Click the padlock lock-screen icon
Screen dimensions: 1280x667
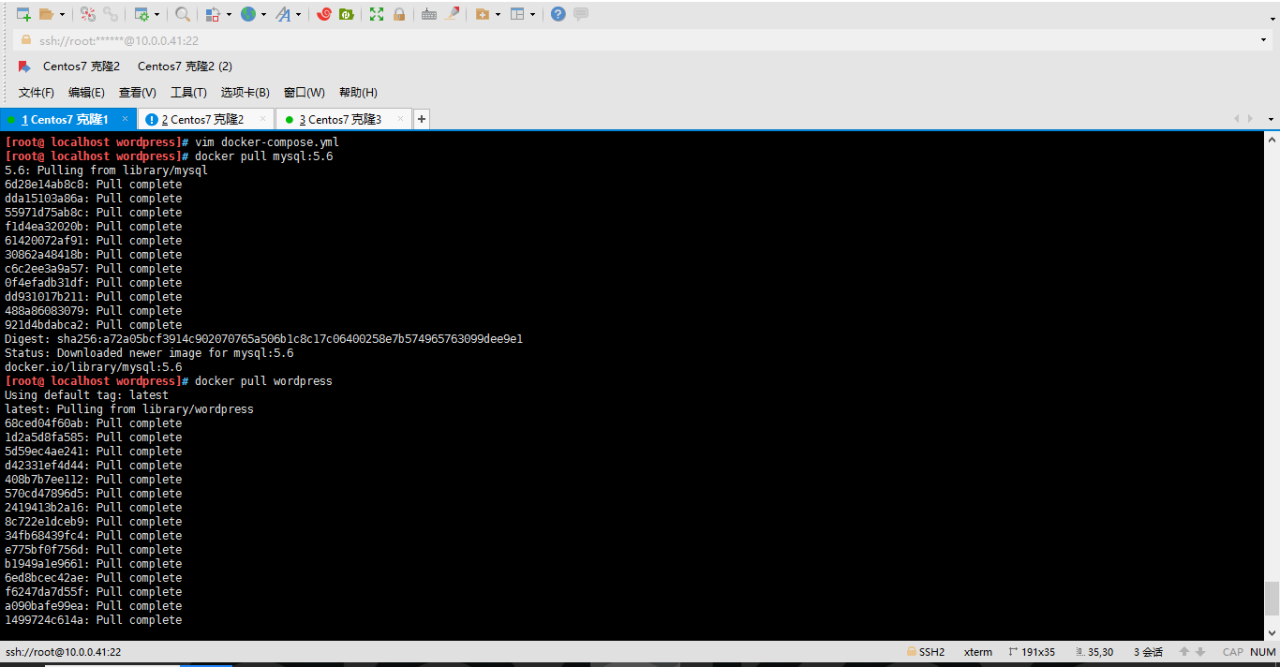pos(399,14)
